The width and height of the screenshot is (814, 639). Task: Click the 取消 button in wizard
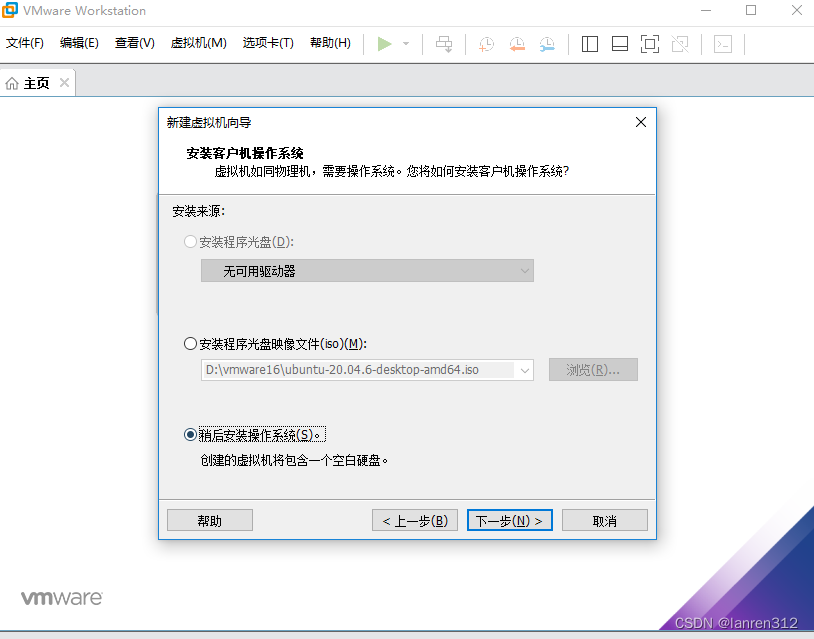(x=604, y=521)
